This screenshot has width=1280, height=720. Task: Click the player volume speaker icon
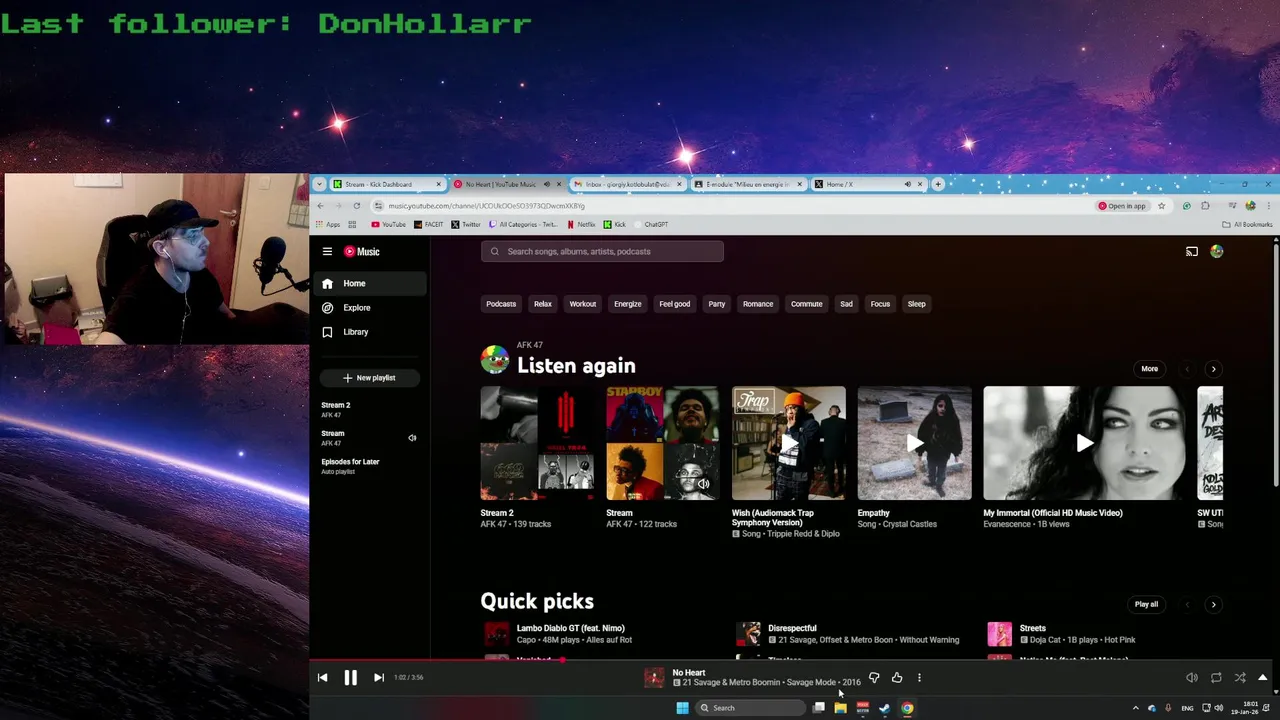pos(1192,678)
